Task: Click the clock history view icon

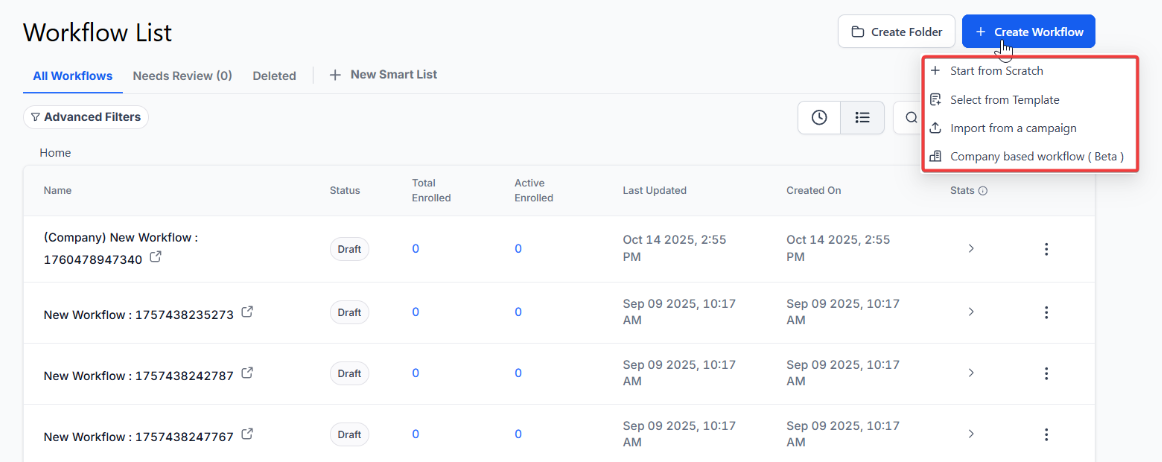Action: click(x=819, y=118)
